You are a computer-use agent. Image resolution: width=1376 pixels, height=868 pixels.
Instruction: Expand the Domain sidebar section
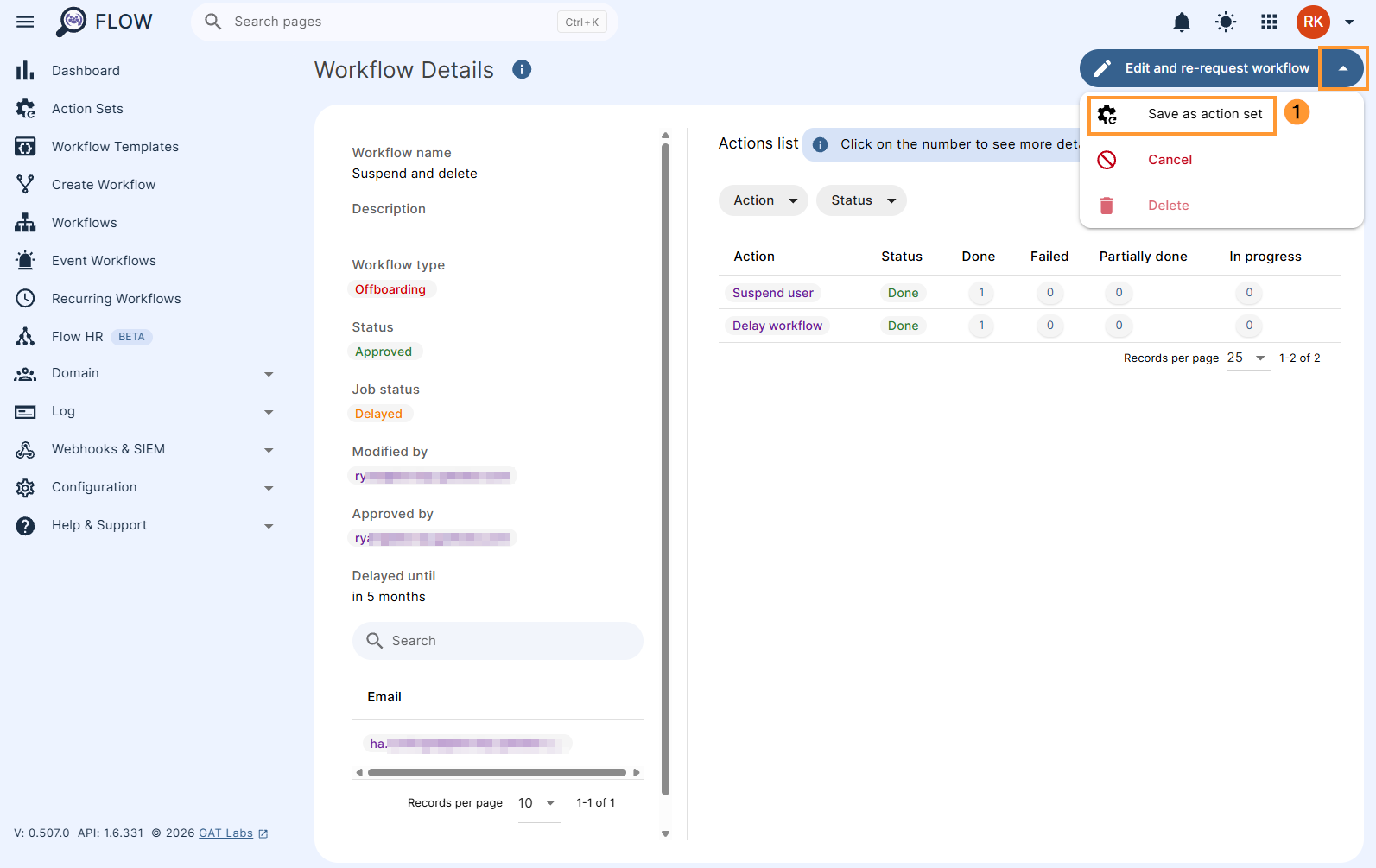tap(145, 373)
